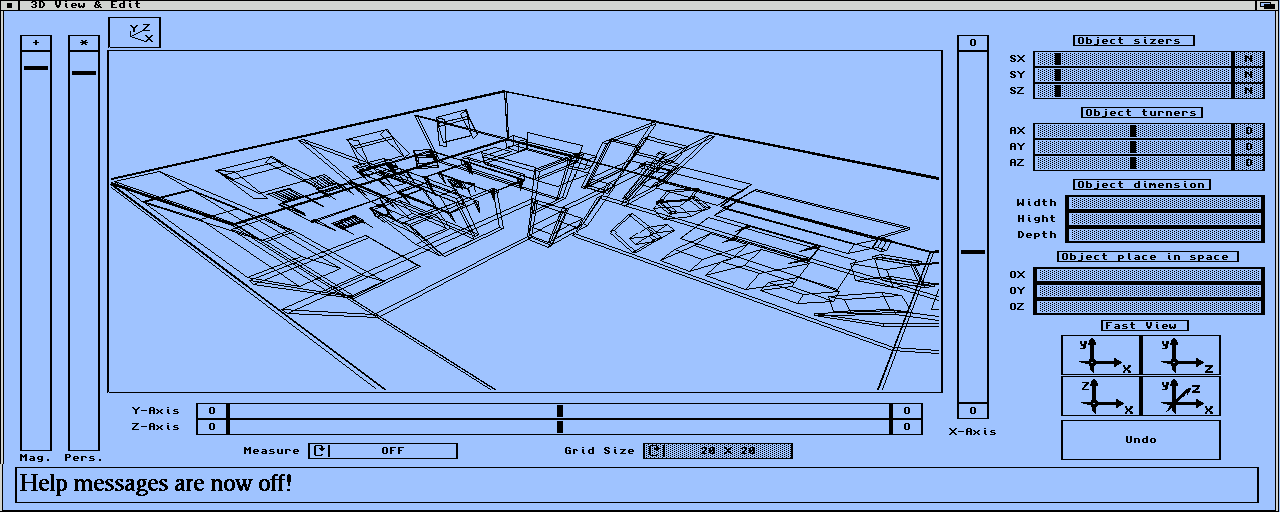Image resolution: width=1280 pixels, height=512 pixels.
Task: Click the Width dimension field
Action: (x=1165, y=203)
